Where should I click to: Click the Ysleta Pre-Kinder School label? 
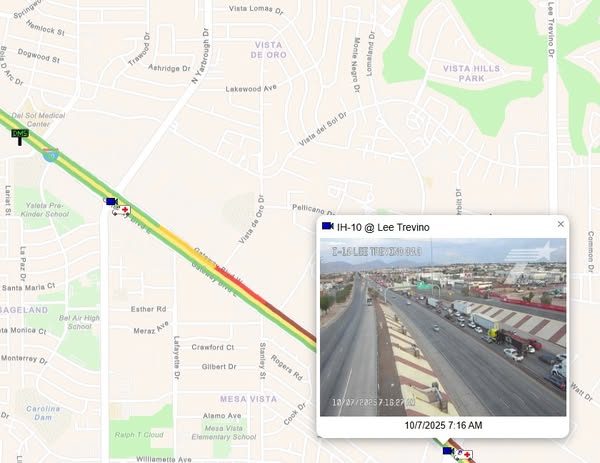45,210
